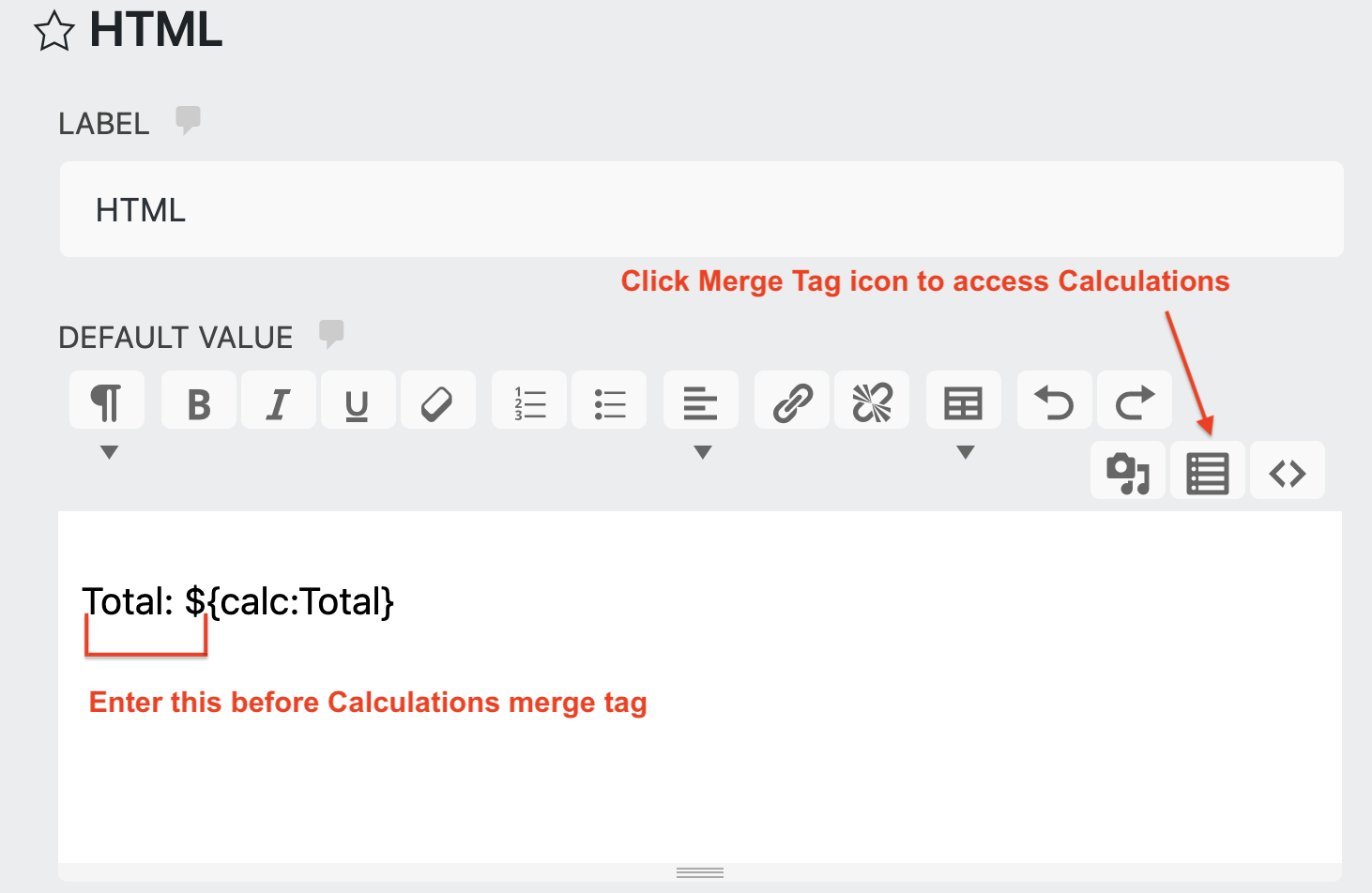
Task: Star the HTML field as favorite
Action: [54, 31]
